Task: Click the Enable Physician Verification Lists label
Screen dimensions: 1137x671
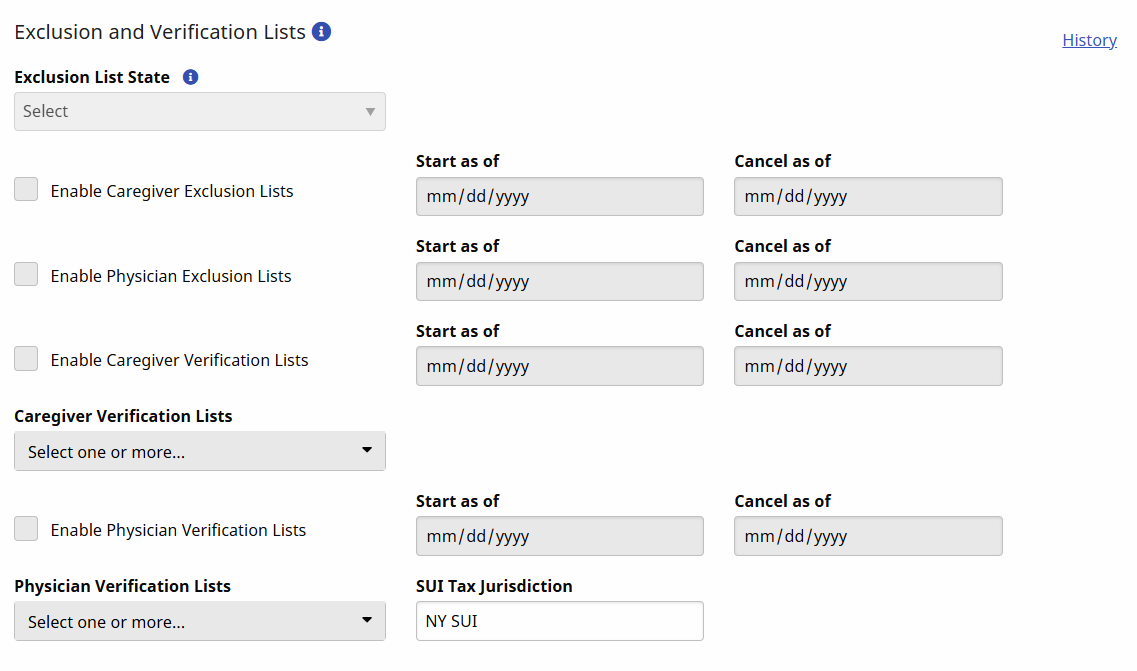Action: [x=178, y=530]
